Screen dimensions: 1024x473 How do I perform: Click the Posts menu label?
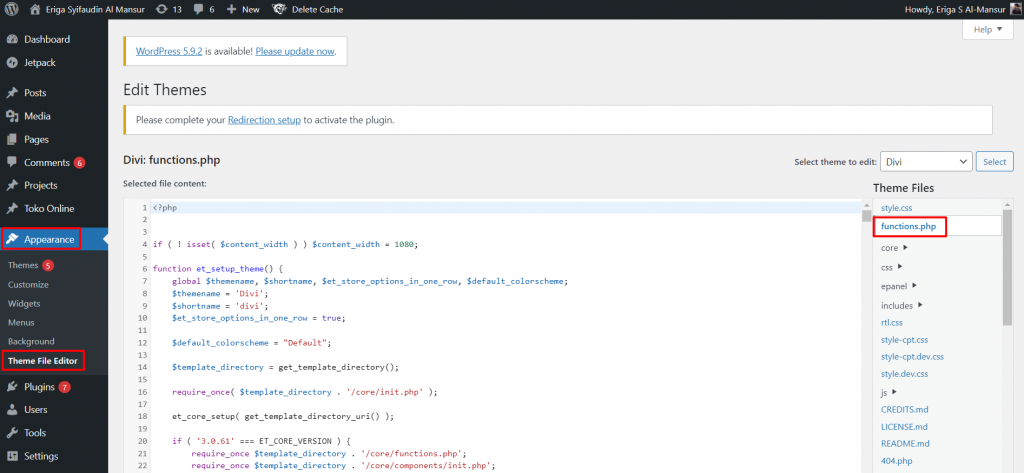click(x=35, y=93)
